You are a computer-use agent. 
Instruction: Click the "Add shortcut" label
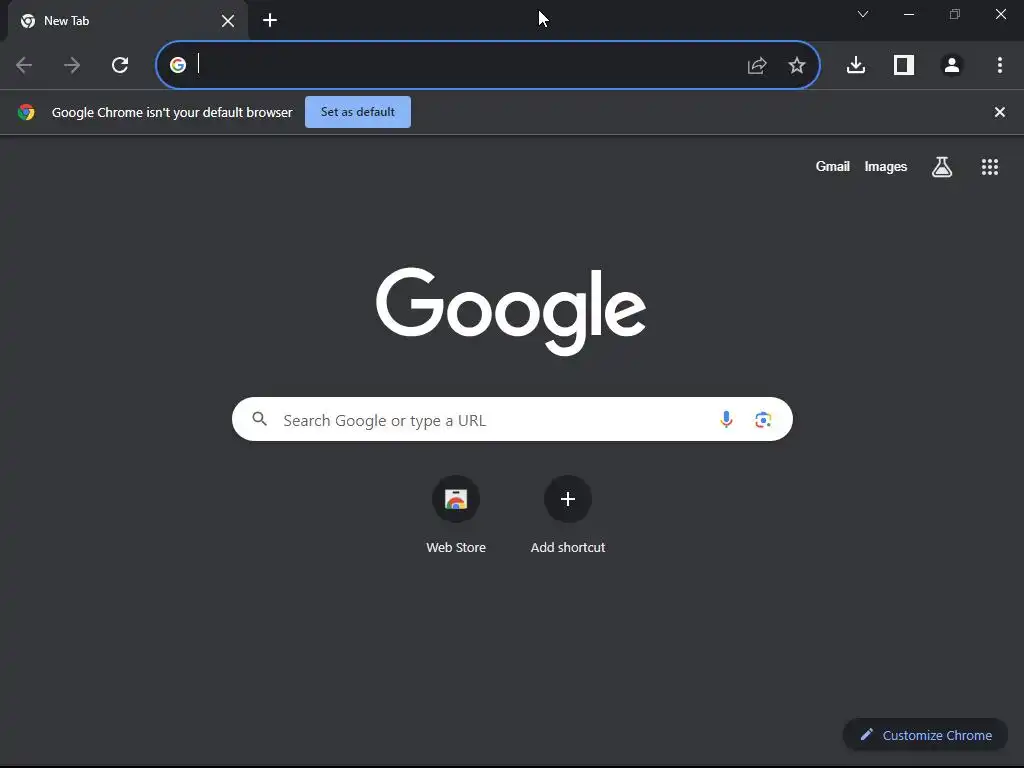pyautogui.click(x=568, y=547)
